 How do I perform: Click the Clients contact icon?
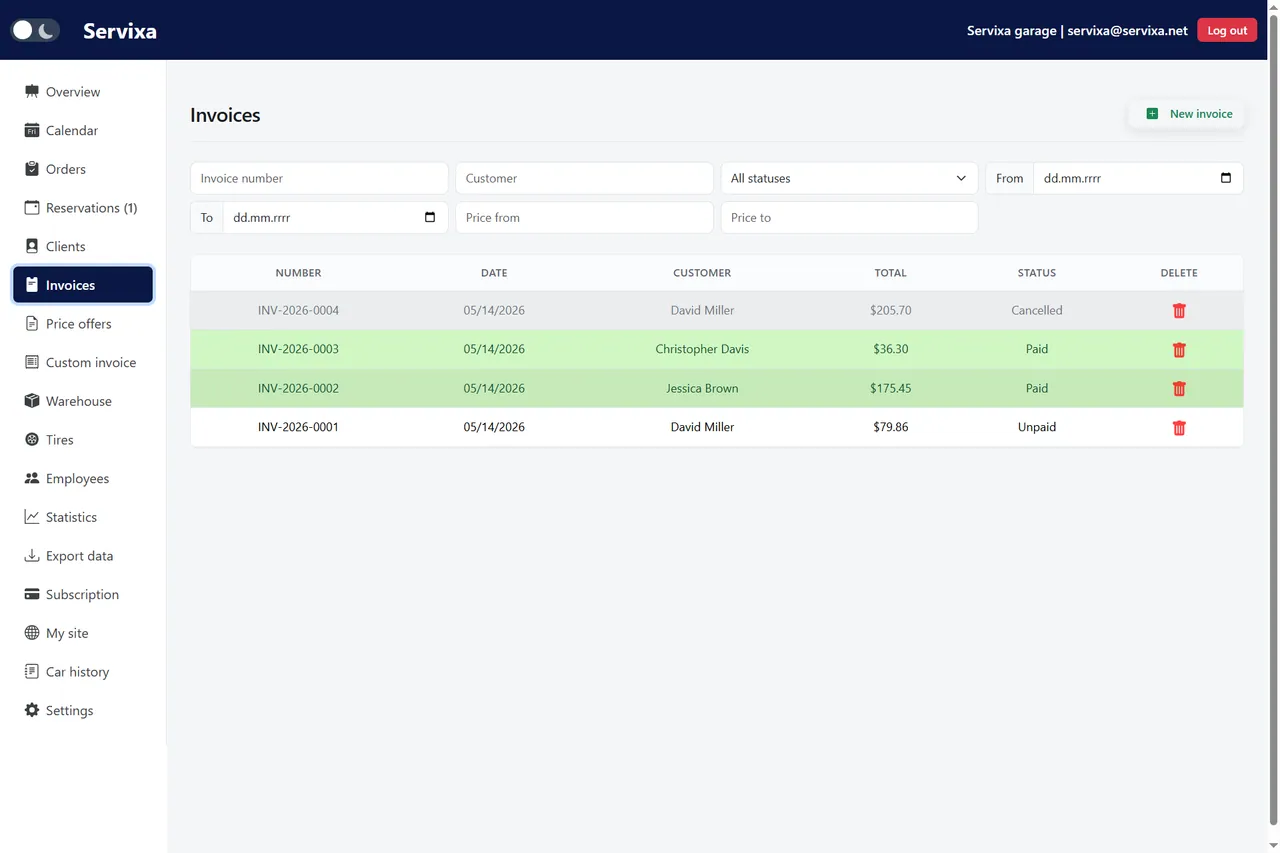click(x=32, y=246)
